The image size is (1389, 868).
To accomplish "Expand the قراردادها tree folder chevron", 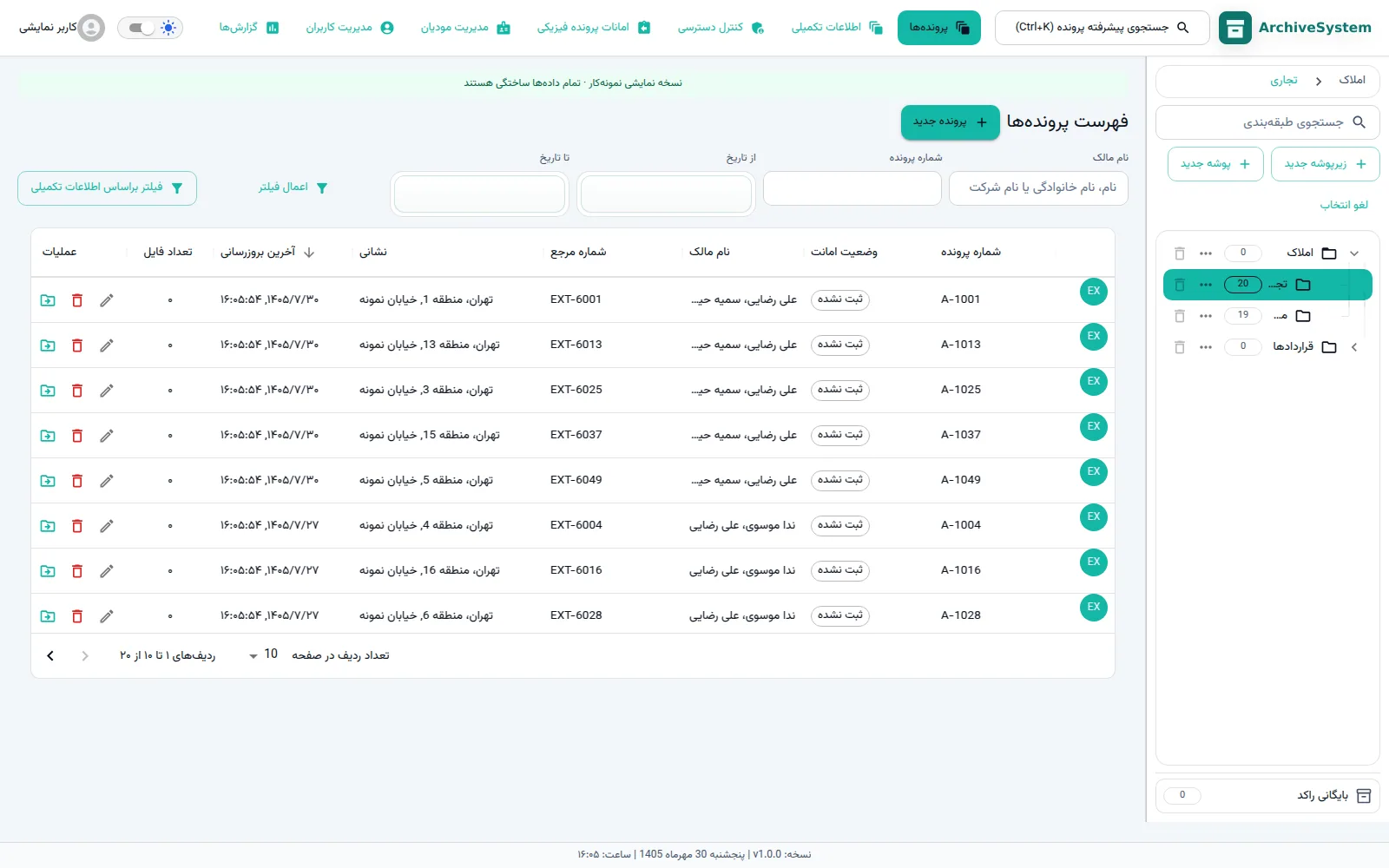I will (x=1354, y=347).
